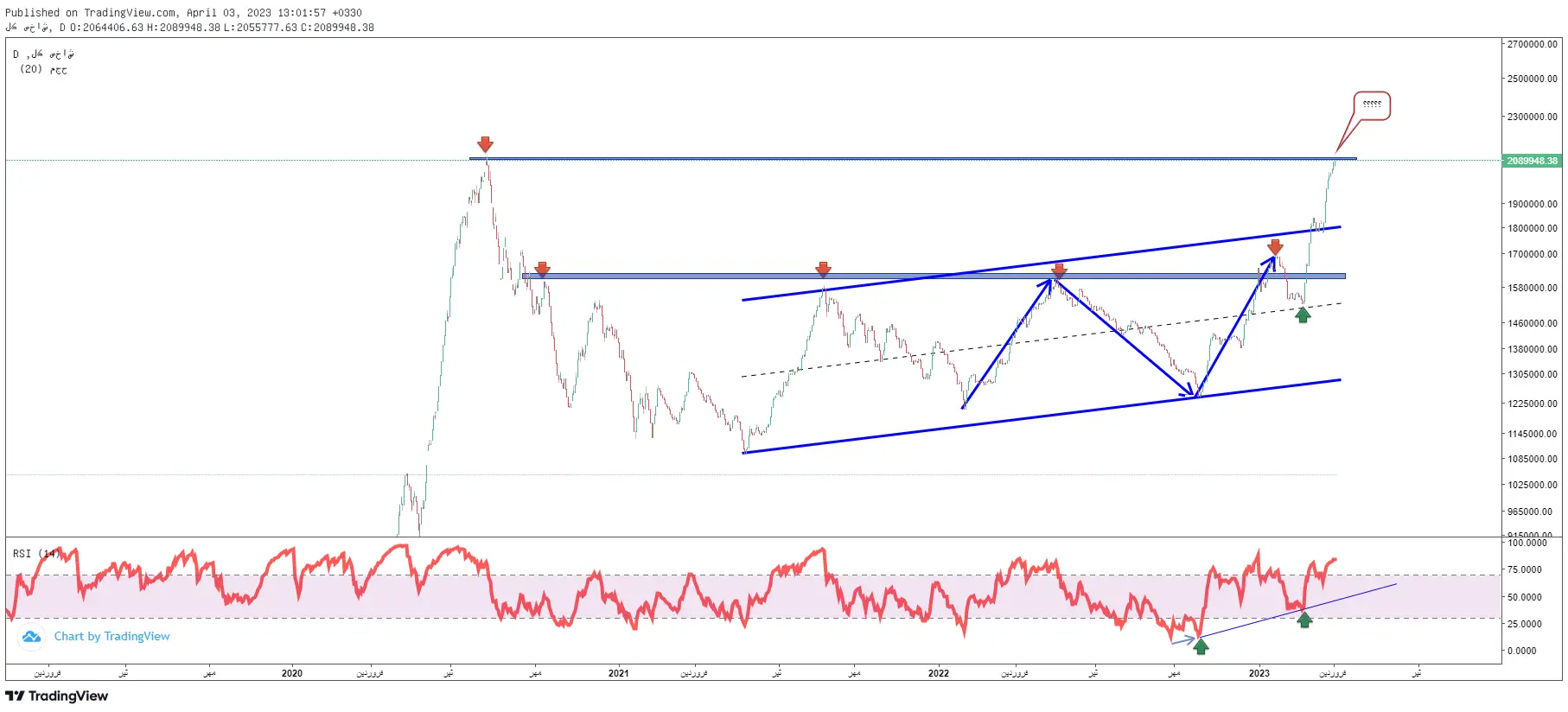Click the 1700000.00 price axis label
This screenshot has height=712, width=1568.
1533,255
